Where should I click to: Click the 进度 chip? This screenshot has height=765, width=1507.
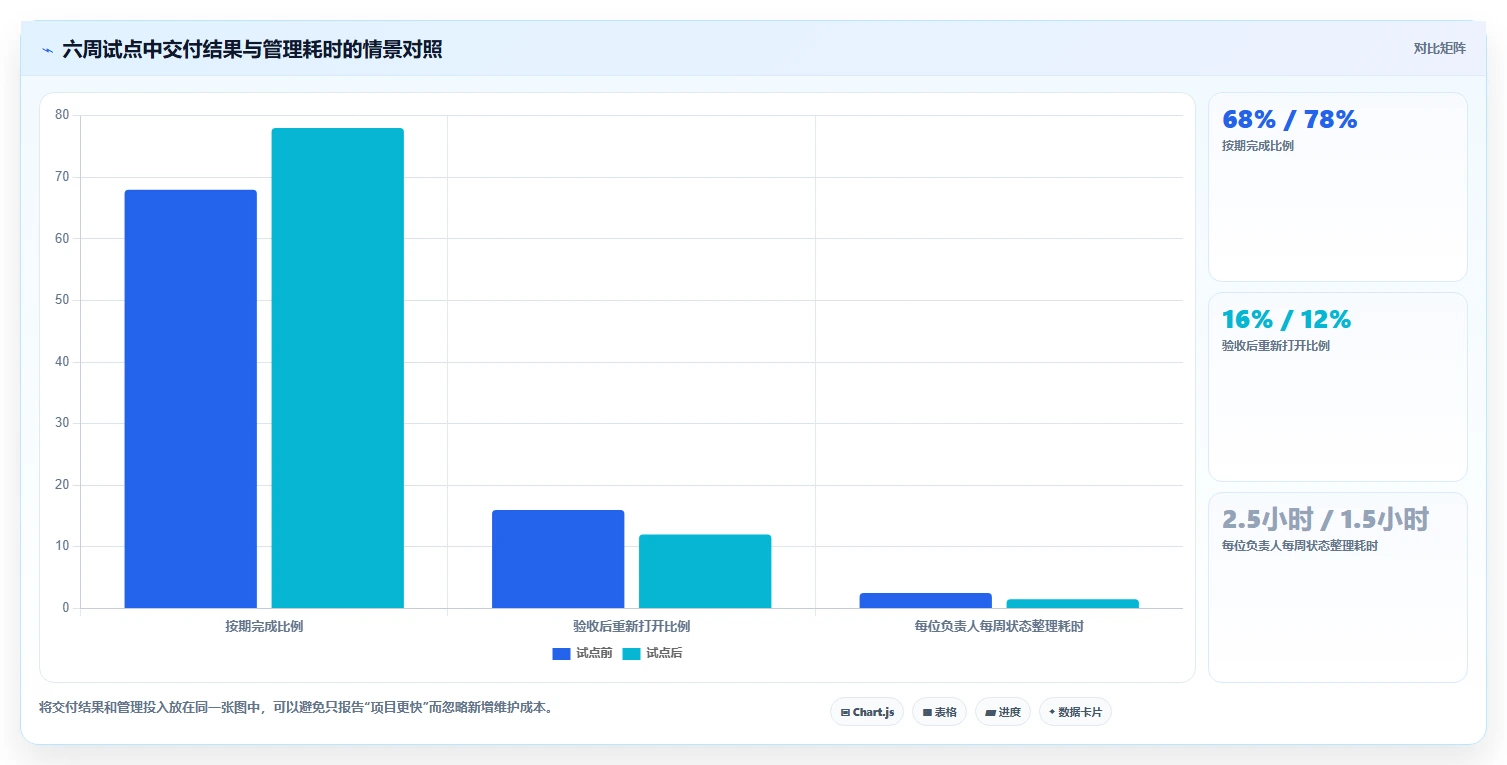point(1003,712)
